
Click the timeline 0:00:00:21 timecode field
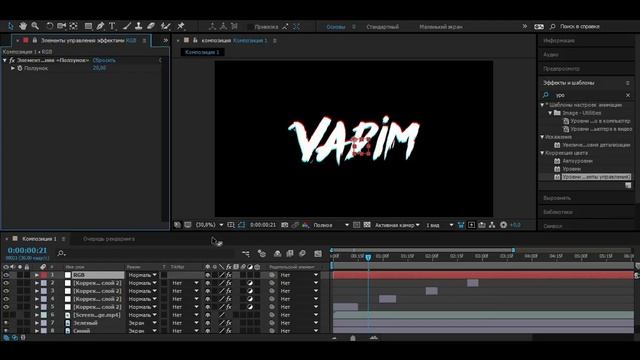pyautogui.click(x=27, y=250)
